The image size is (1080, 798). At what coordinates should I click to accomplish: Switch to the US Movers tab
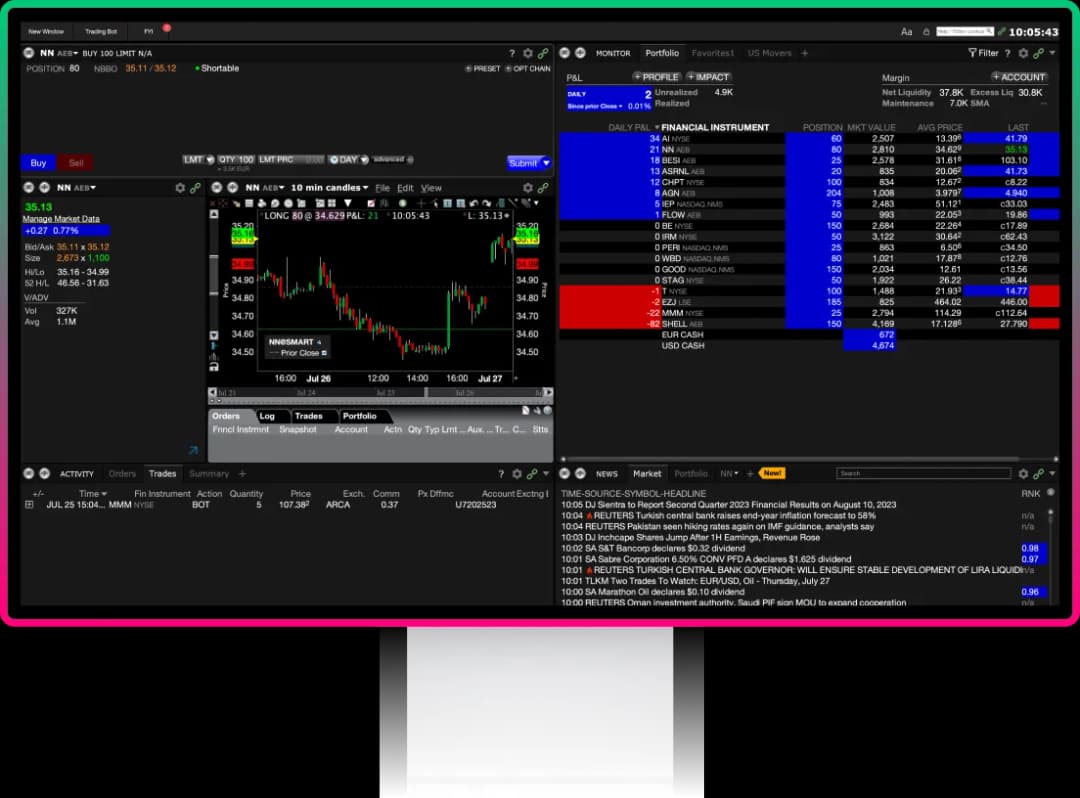point(768,53)
